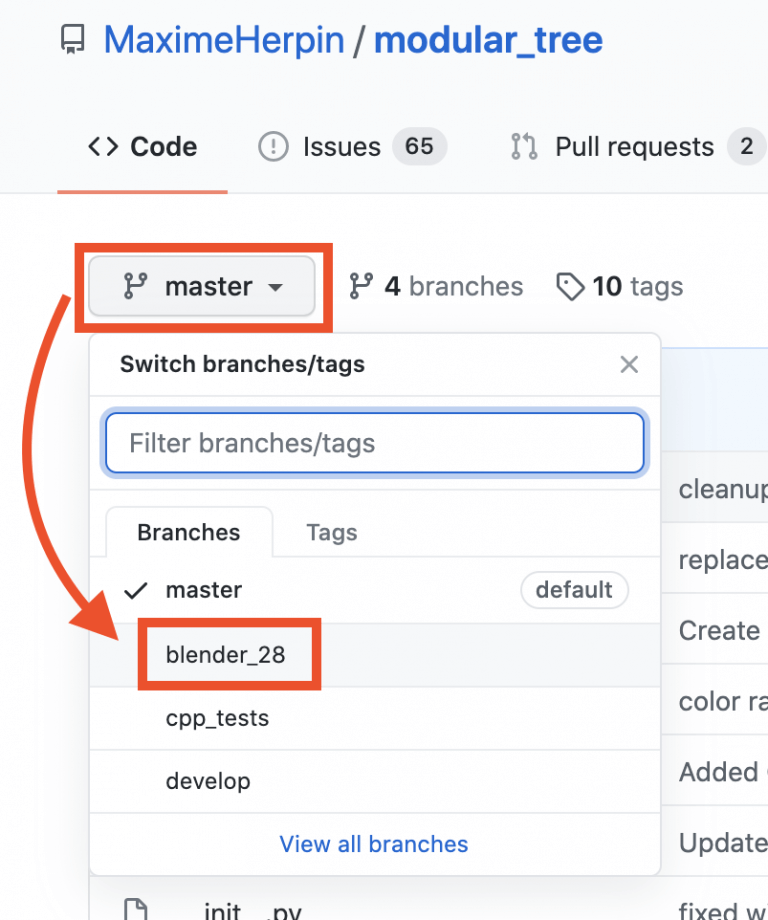Click the tag icon beside 10 tags
This screenshot has width=768, height=920.
[570, 288]
